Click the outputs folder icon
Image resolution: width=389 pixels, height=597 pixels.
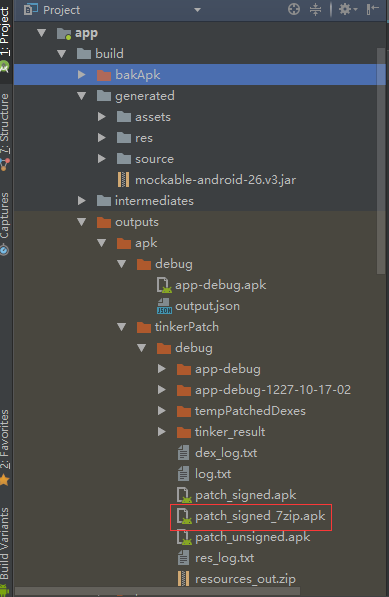click(104, 222)
